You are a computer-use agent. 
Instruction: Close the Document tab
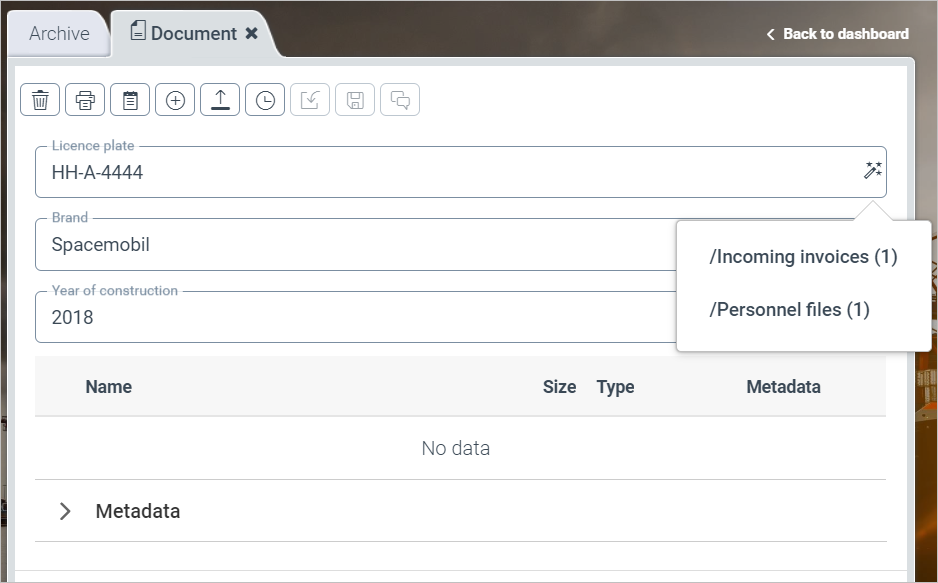[252, 34]
